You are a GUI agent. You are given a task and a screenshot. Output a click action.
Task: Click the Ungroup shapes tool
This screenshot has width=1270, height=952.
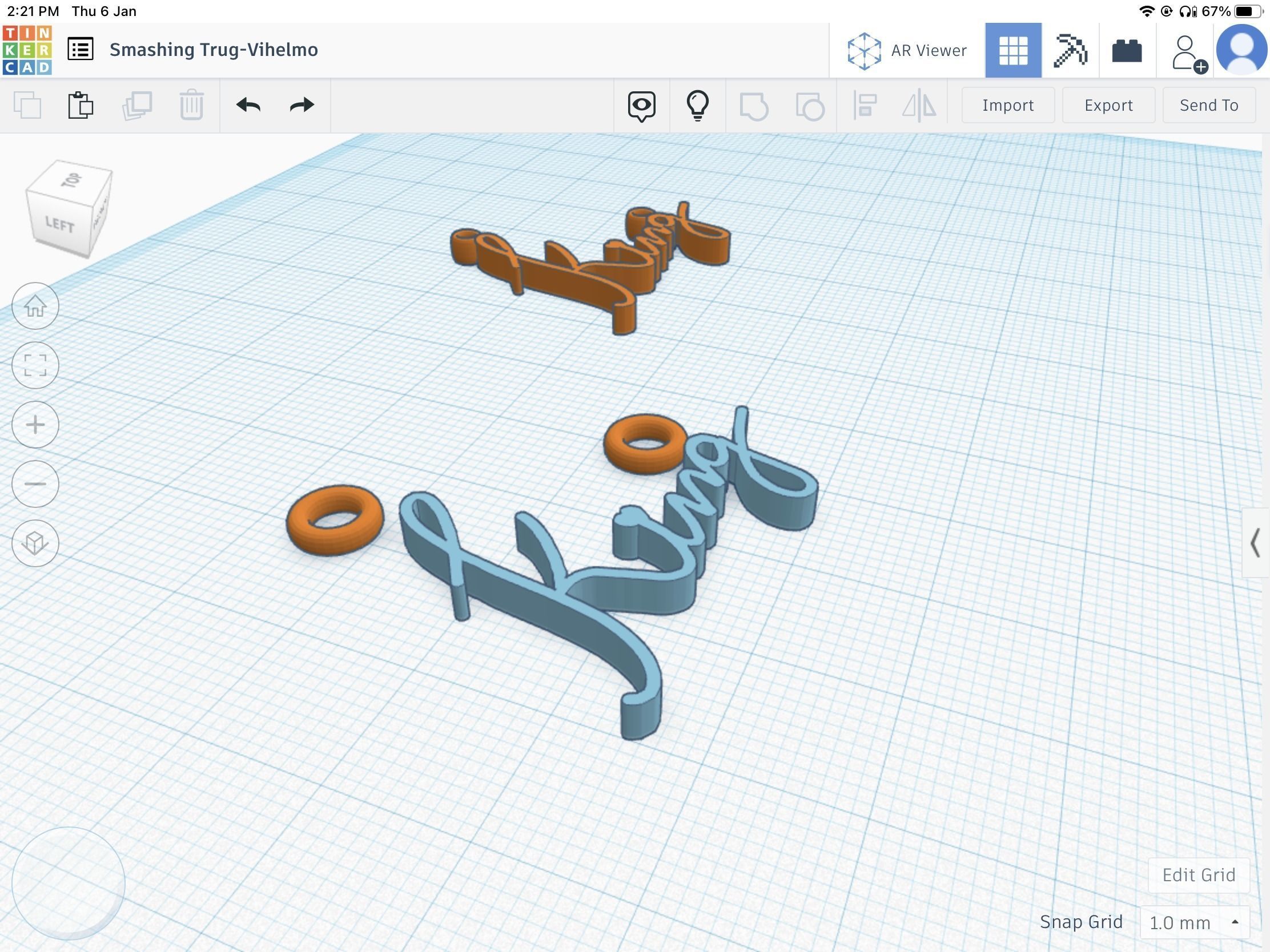point(810,106)
